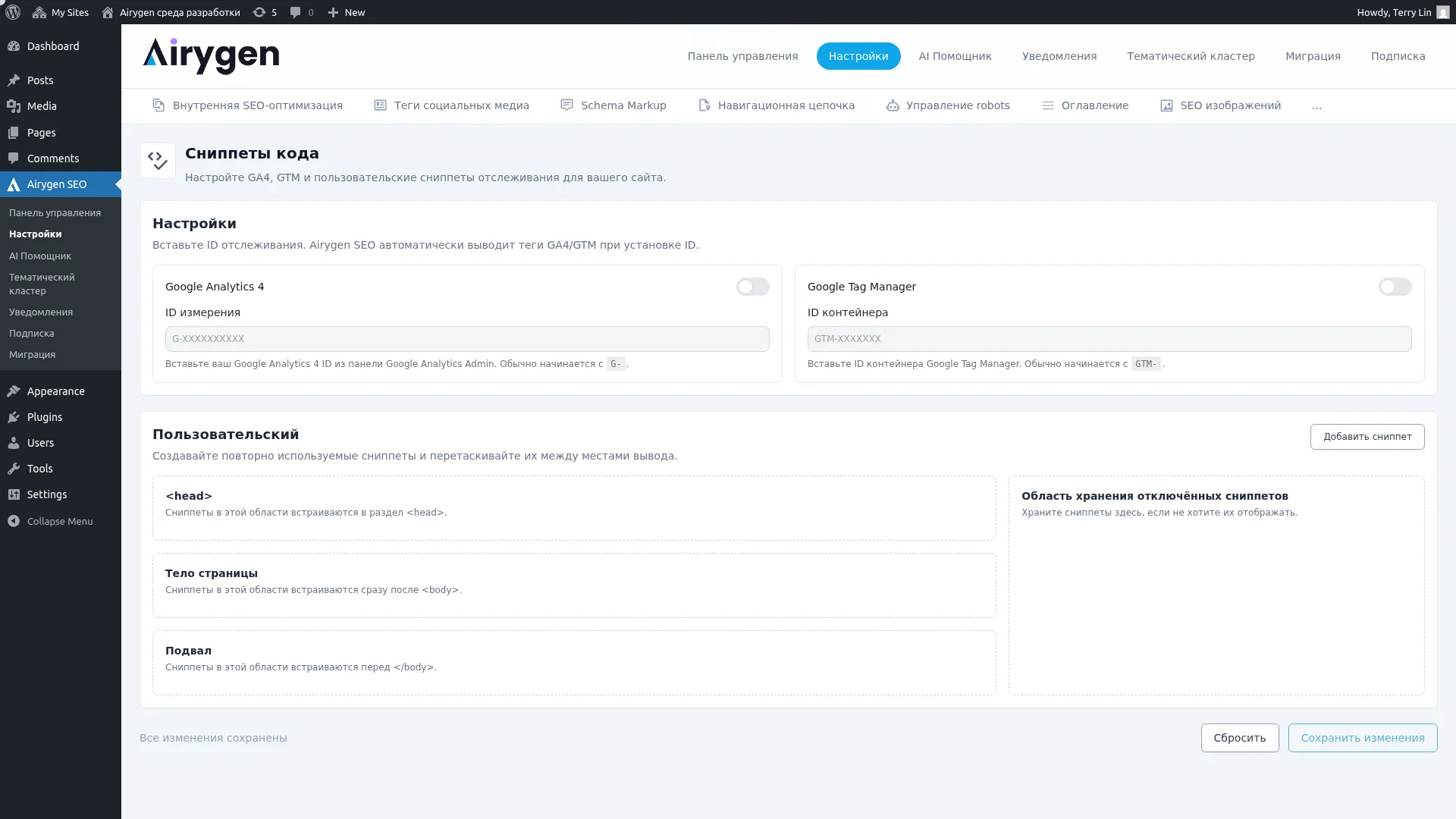Open Миграция top tab
Viewport: 1456px width, 819px height.
click(1313, 56)
